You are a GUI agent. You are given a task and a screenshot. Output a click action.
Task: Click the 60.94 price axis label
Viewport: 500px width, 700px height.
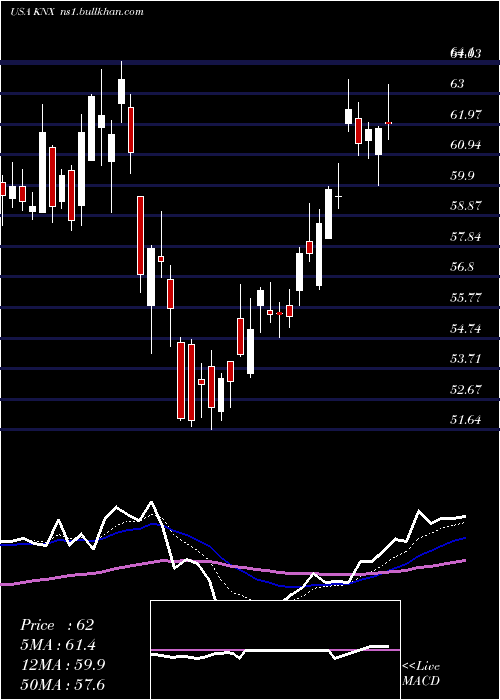[x=466, y=145]
